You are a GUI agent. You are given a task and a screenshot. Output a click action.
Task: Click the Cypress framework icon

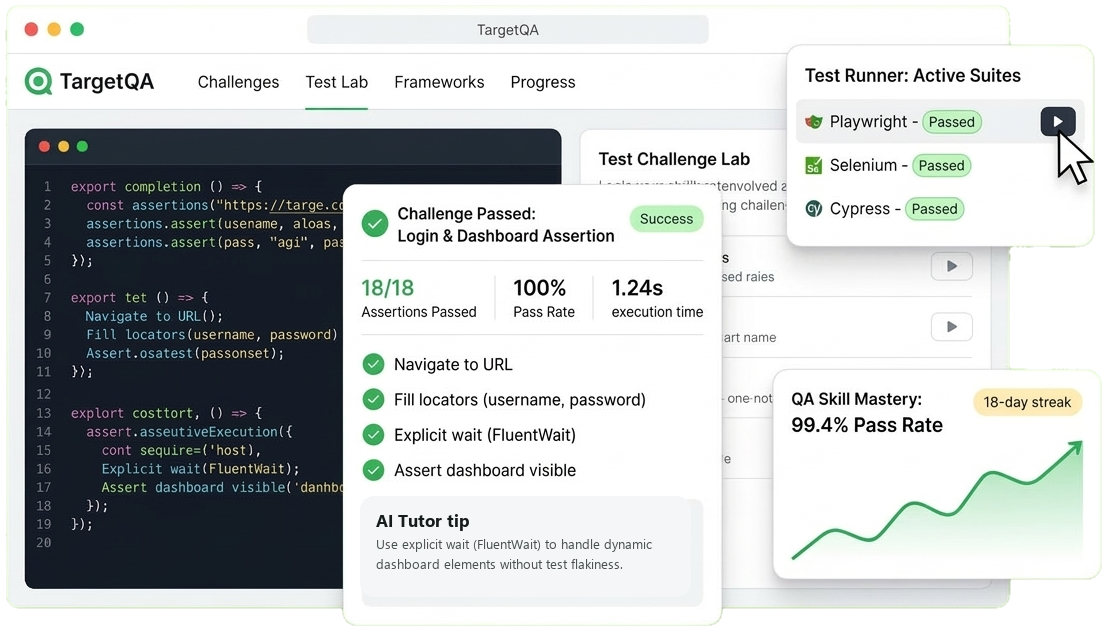[813, 209]
